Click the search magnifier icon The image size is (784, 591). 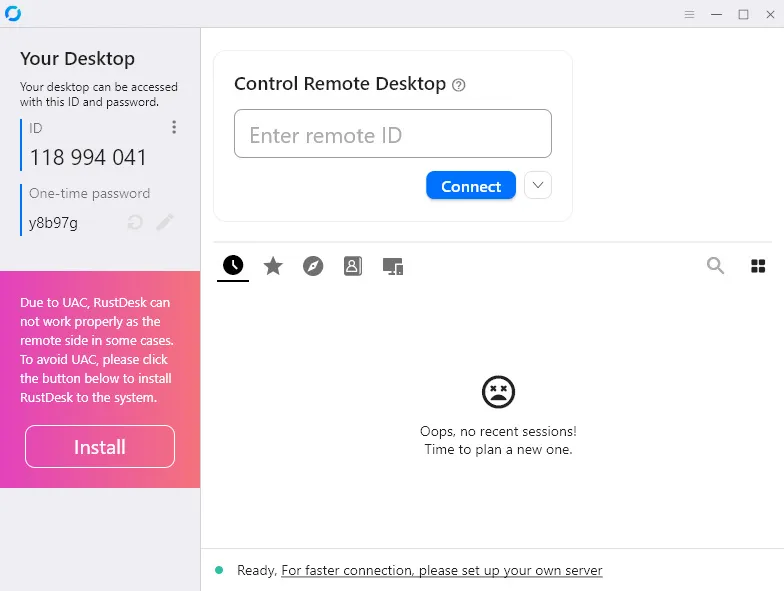click(716, 266)
